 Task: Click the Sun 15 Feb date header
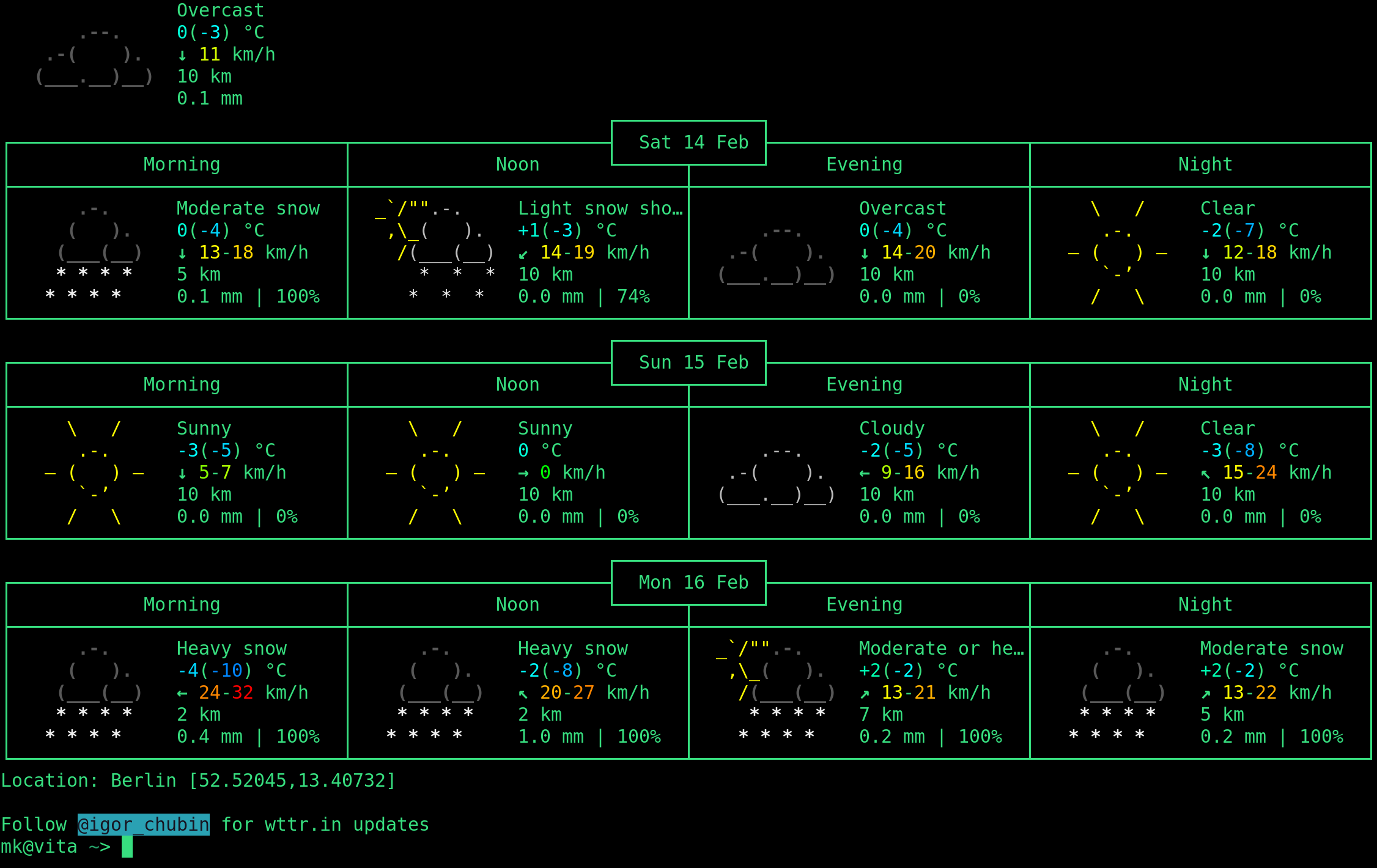tap(693, 362)
